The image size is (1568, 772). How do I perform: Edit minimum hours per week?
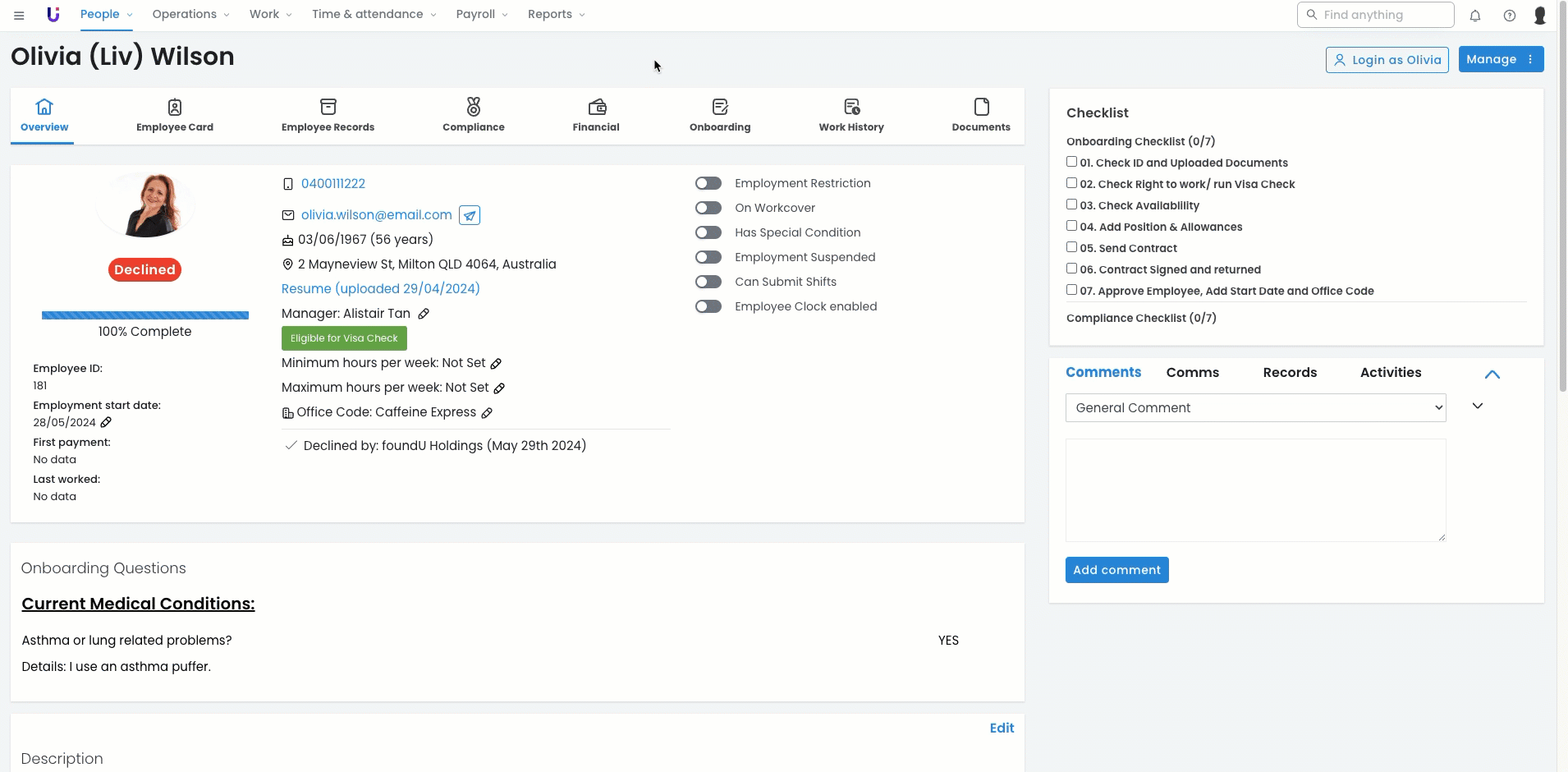496,363
